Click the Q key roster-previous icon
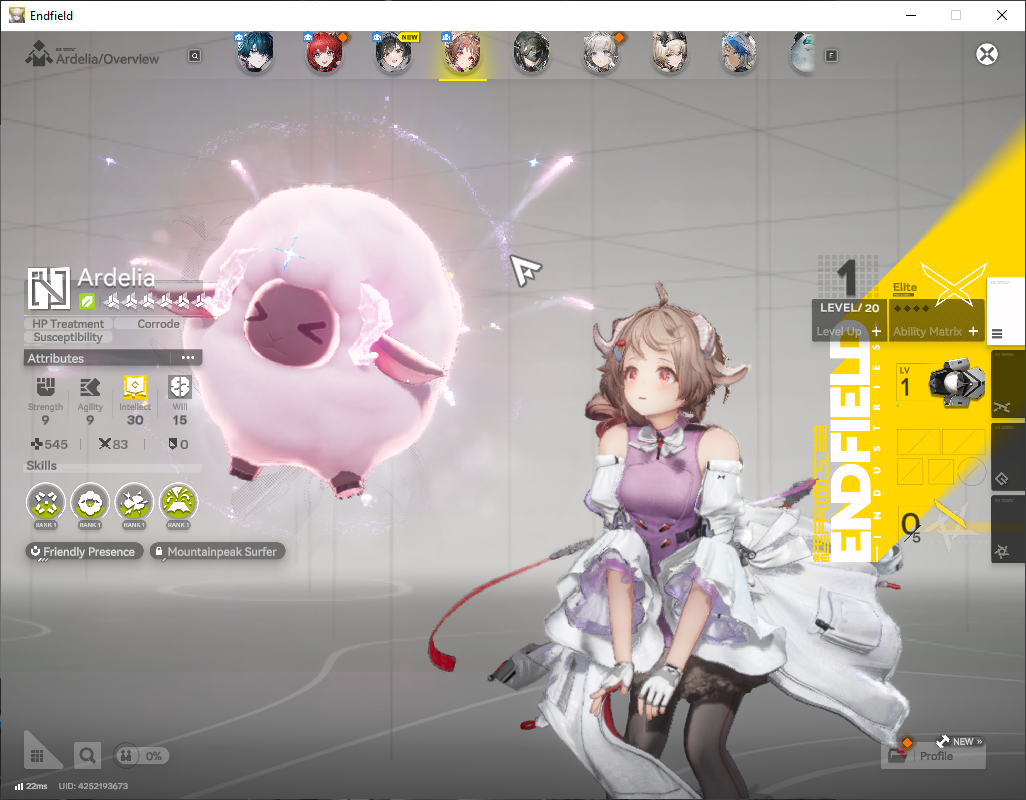The image size is (1026, 800). pos(195,56)
